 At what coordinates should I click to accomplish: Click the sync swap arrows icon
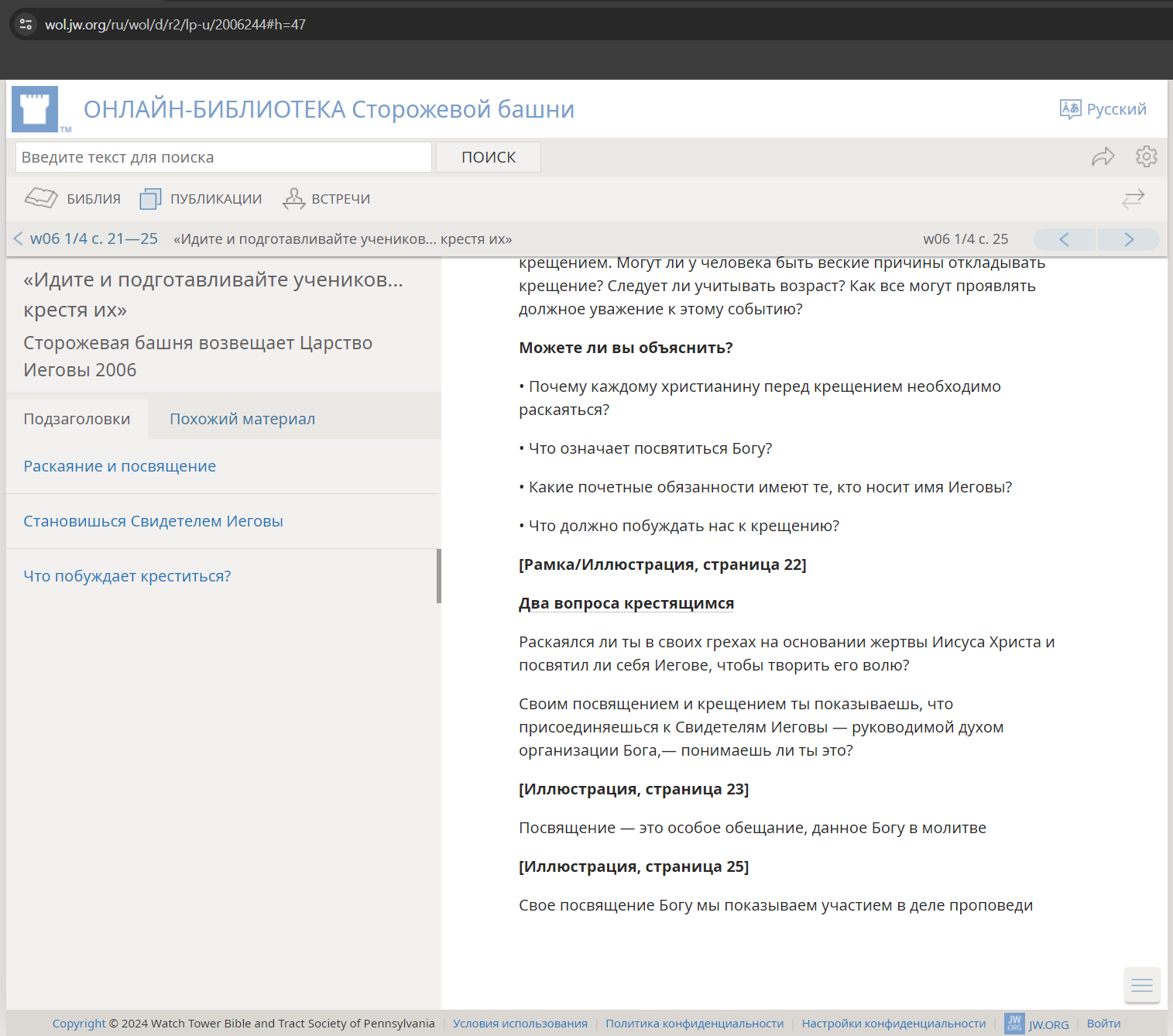click(1133, 199)
